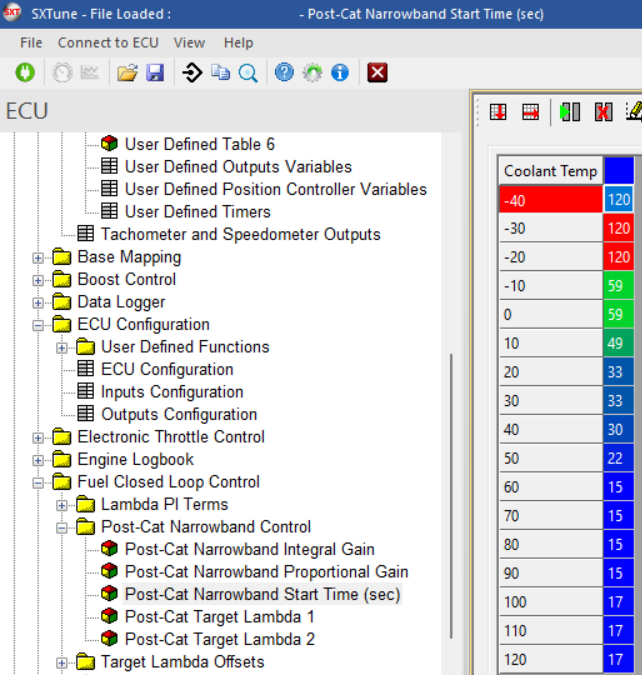This screenshot has height=675, width=642.
Task: Expand the Boost Control folder
Action: point(38,280)
